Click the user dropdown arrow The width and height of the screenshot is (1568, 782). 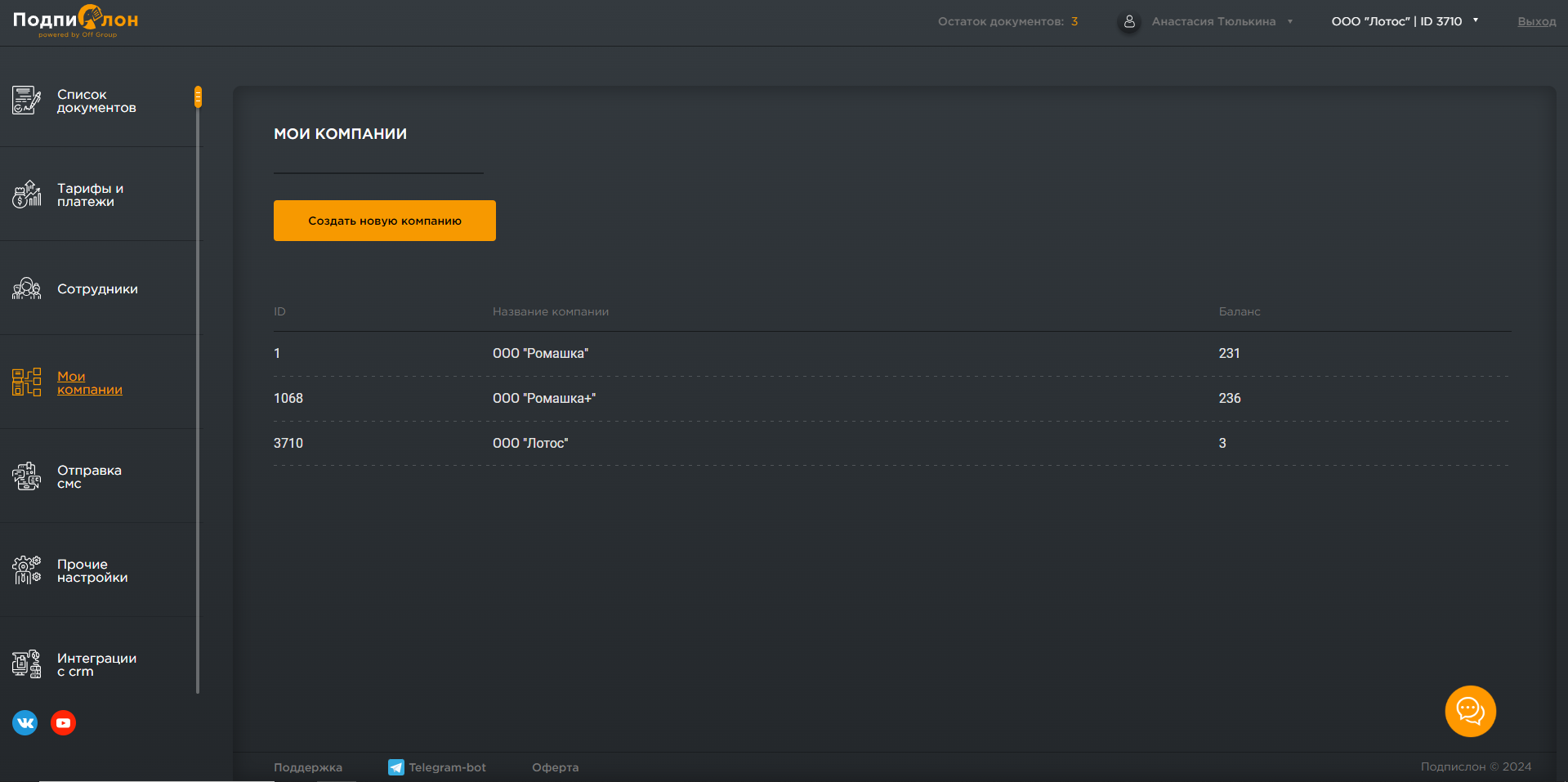click(1290, 22)
